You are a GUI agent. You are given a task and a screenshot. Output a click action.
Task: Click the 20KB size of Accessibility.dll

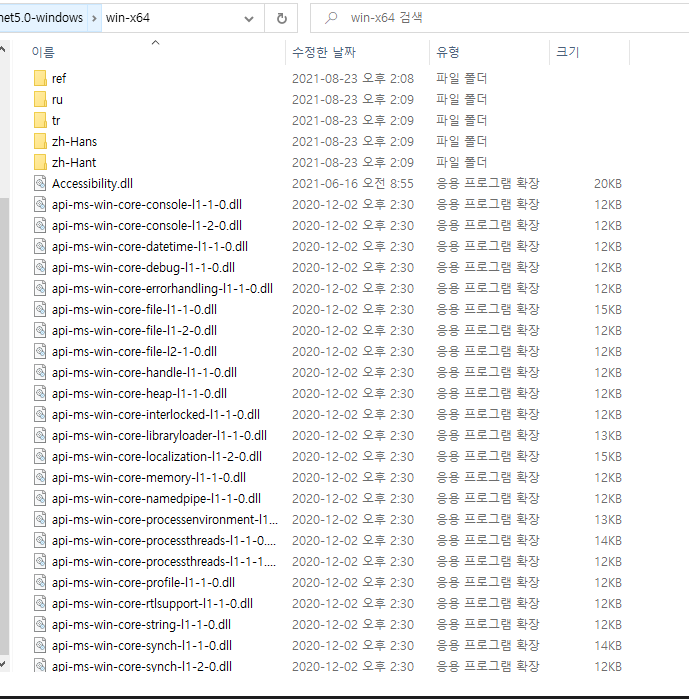[607, 183]
